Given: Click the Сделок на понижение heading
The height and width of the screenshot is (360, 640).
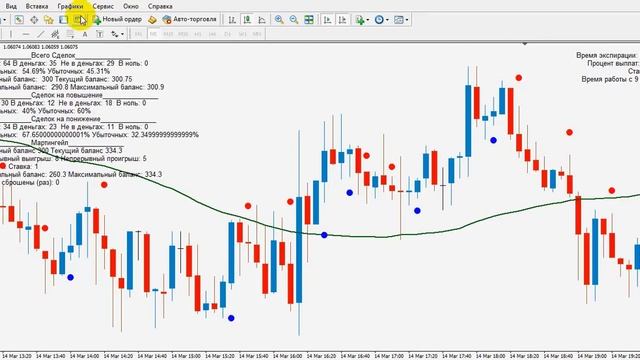Looking at the screenshot, I should 66,119.
